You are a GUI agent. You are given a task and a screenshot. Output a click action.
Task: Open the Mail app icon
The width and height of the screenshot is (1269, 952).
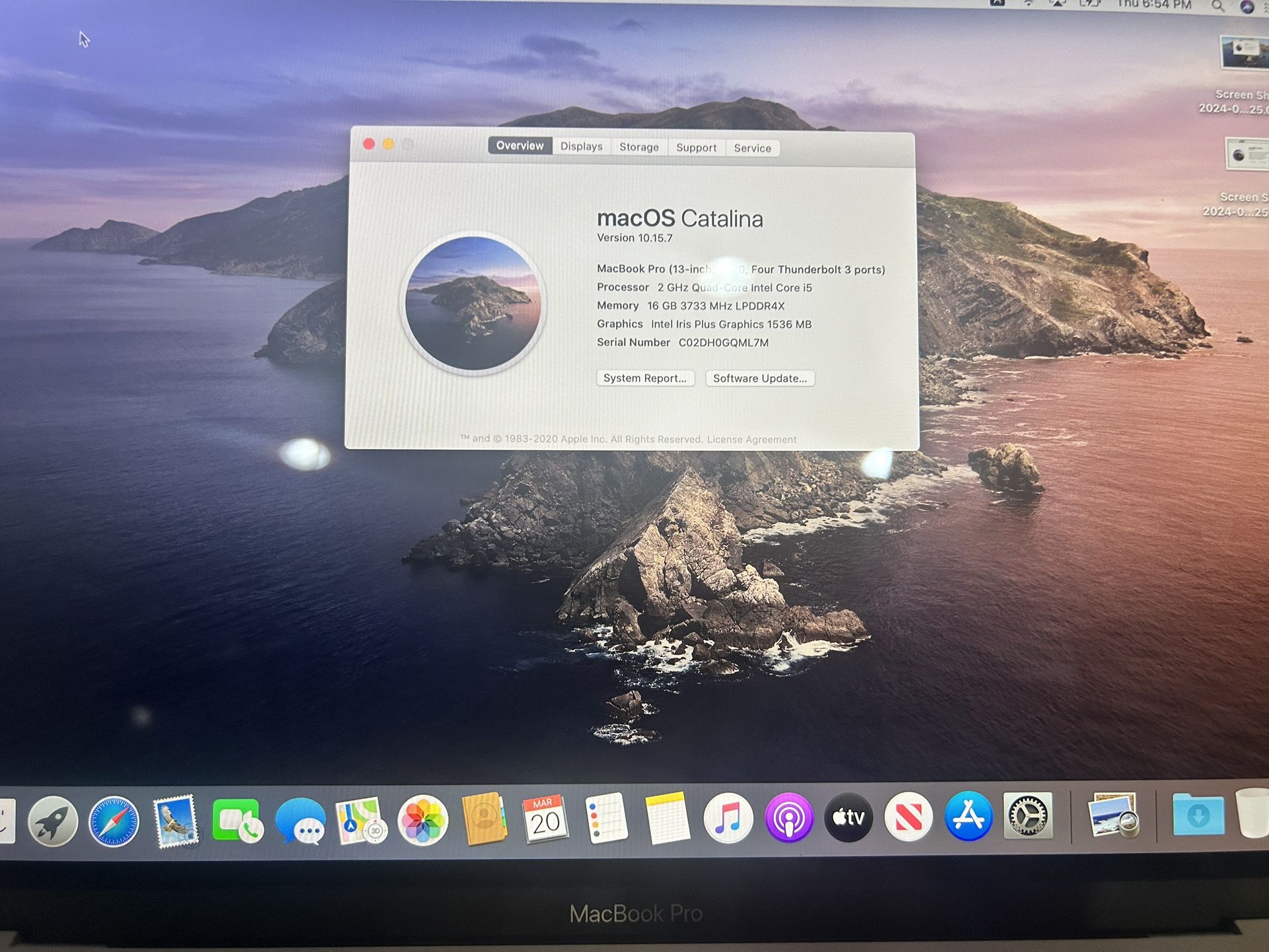[x=175, y=821]
